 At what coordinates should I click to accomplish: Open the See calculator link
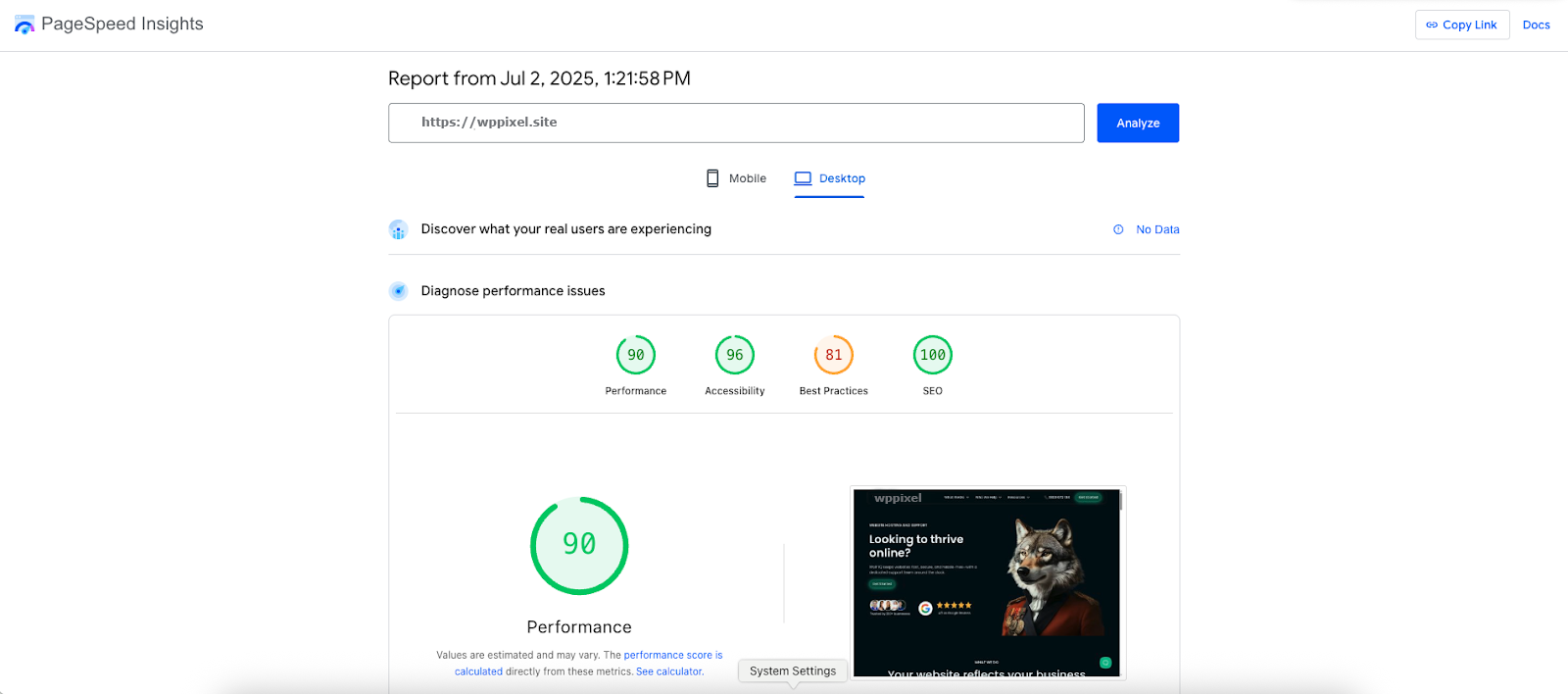669,671
